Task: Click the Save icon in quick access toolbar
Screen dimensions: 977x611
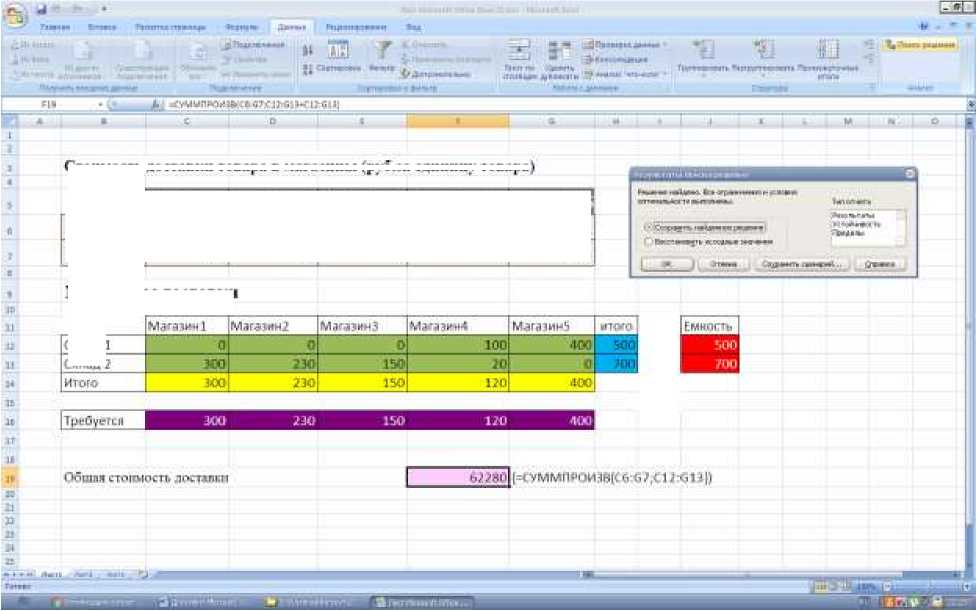Action: pyautogui.click(x=42, y=7)
